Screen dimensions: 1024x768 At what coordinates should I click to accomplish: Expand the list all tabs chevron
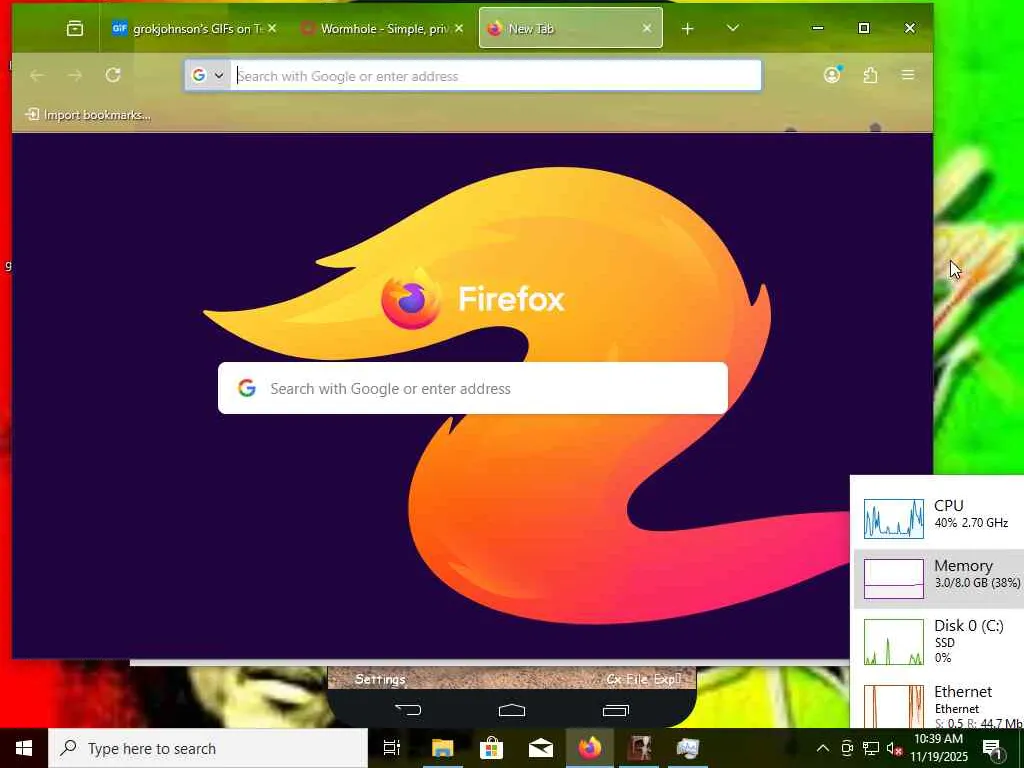[x=733, y=28]
